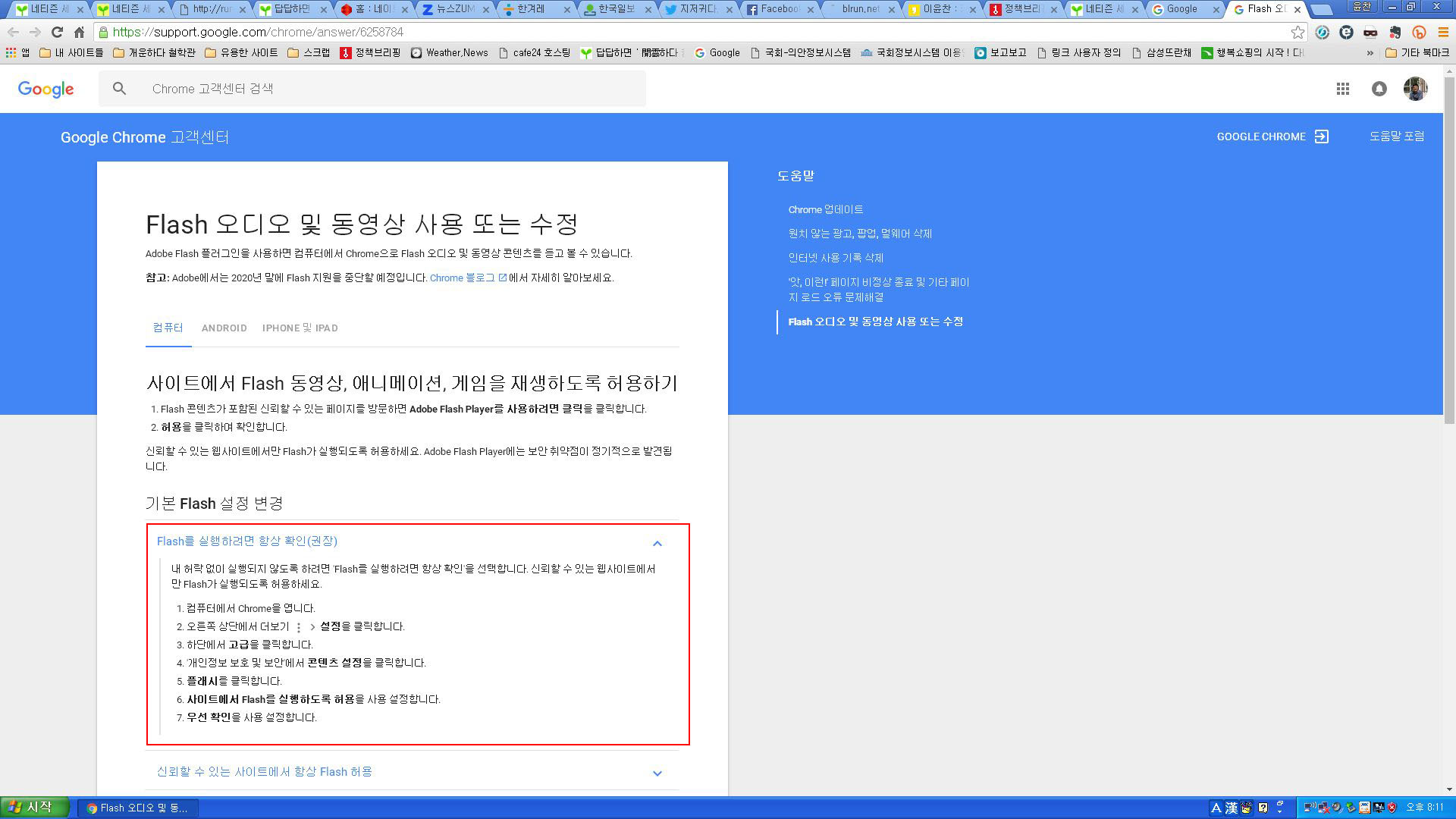Open the Google account profile avatar
Screen dimensions: 1456x819
click(x=1415, y=89)
